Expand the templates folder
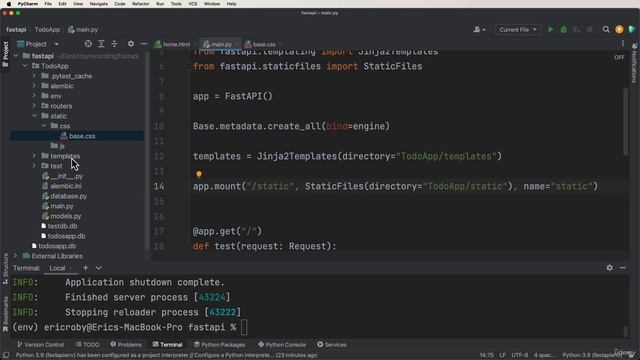This screenshot has width=640, height=360. pos(34,156)
